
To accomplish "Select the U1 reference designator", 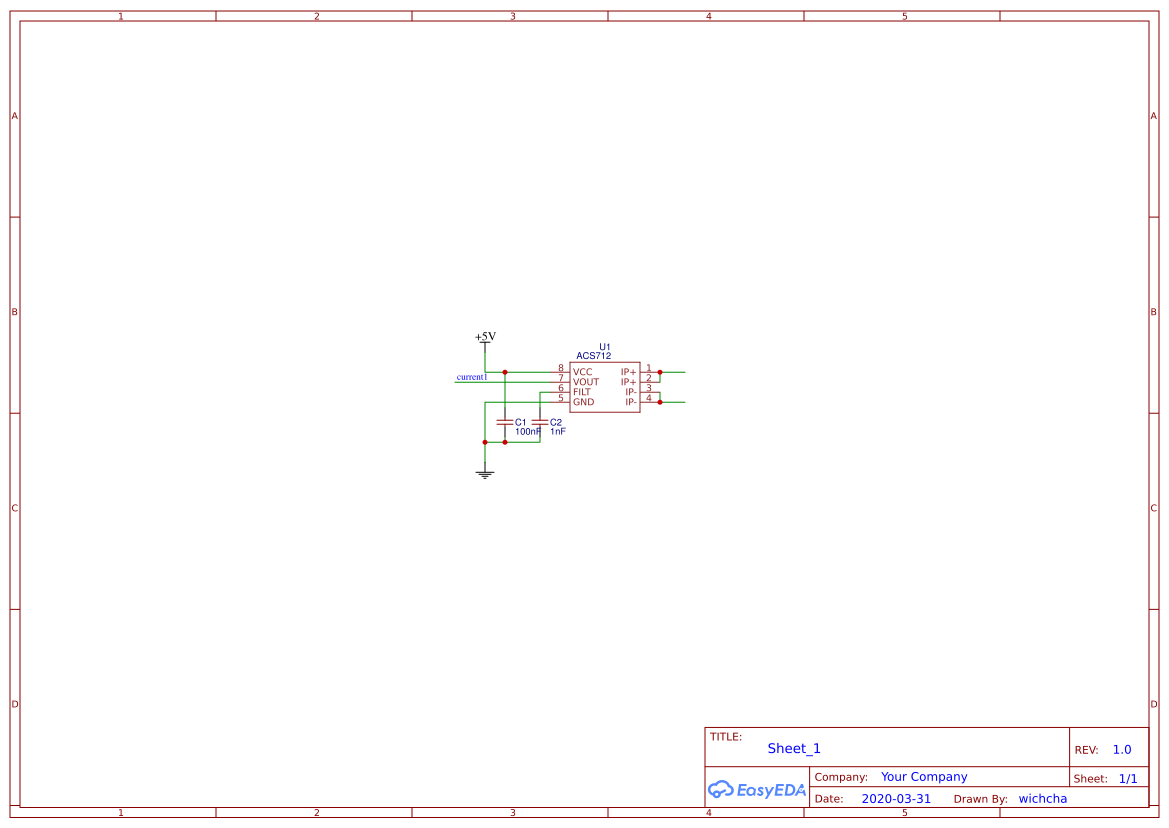I will [x=604, y=345].
